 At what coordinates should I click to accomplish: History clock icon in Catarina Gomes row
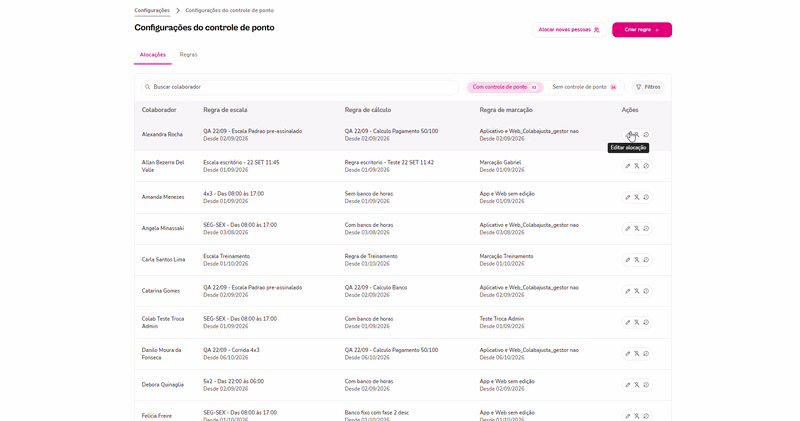point(646,291)
